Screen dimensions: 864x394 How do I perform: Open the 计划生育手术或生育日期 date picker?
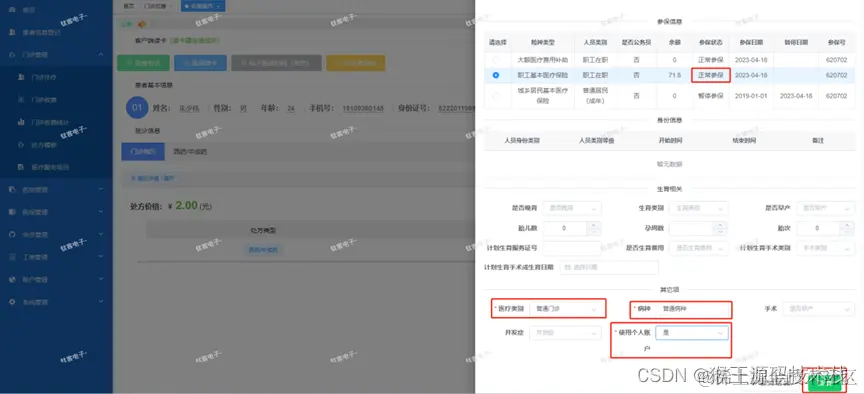click(609, 267)
